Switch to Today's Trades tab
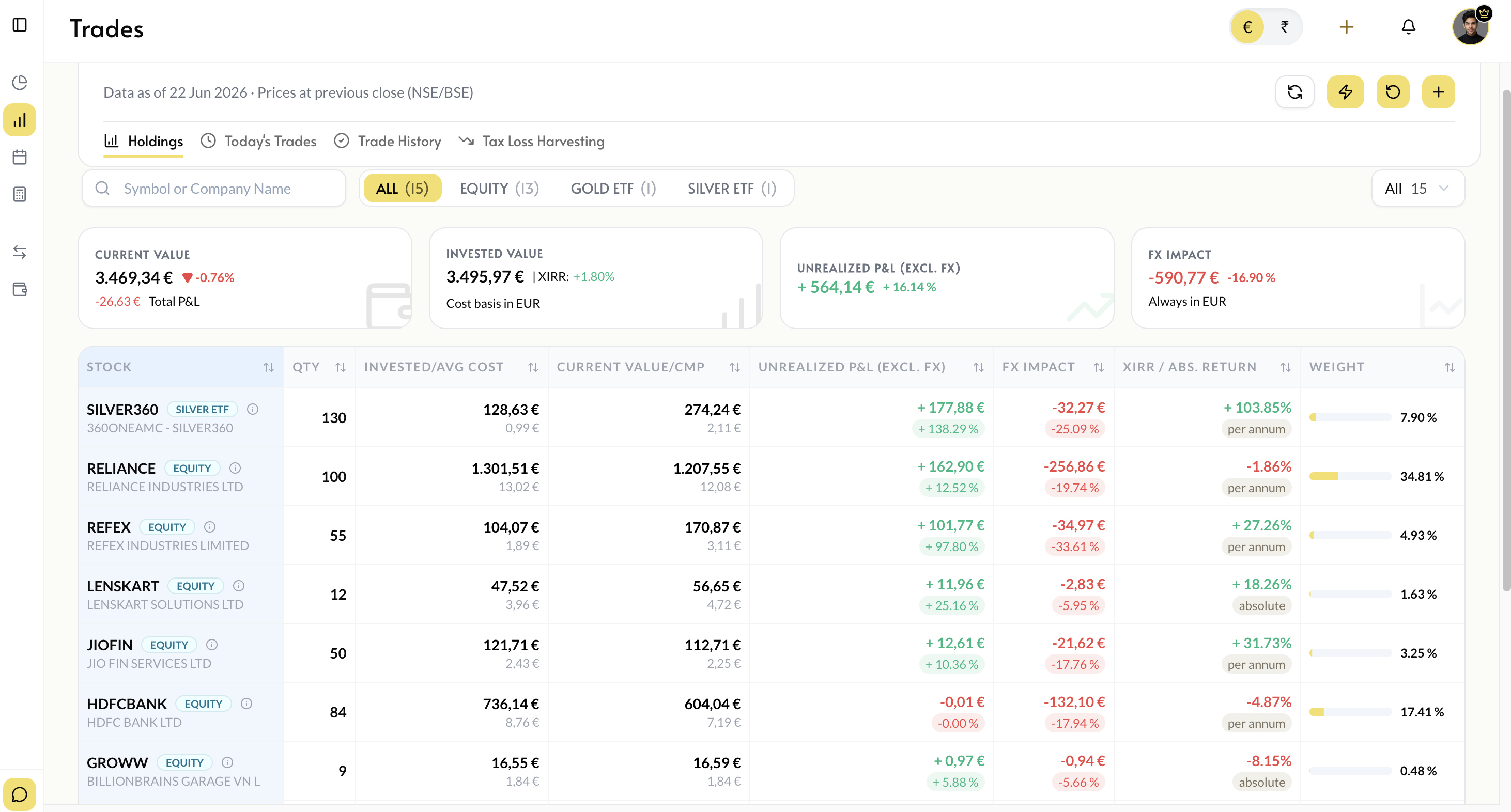Image resolution: width=1511 pixels, height=812 pixels. 259,142
